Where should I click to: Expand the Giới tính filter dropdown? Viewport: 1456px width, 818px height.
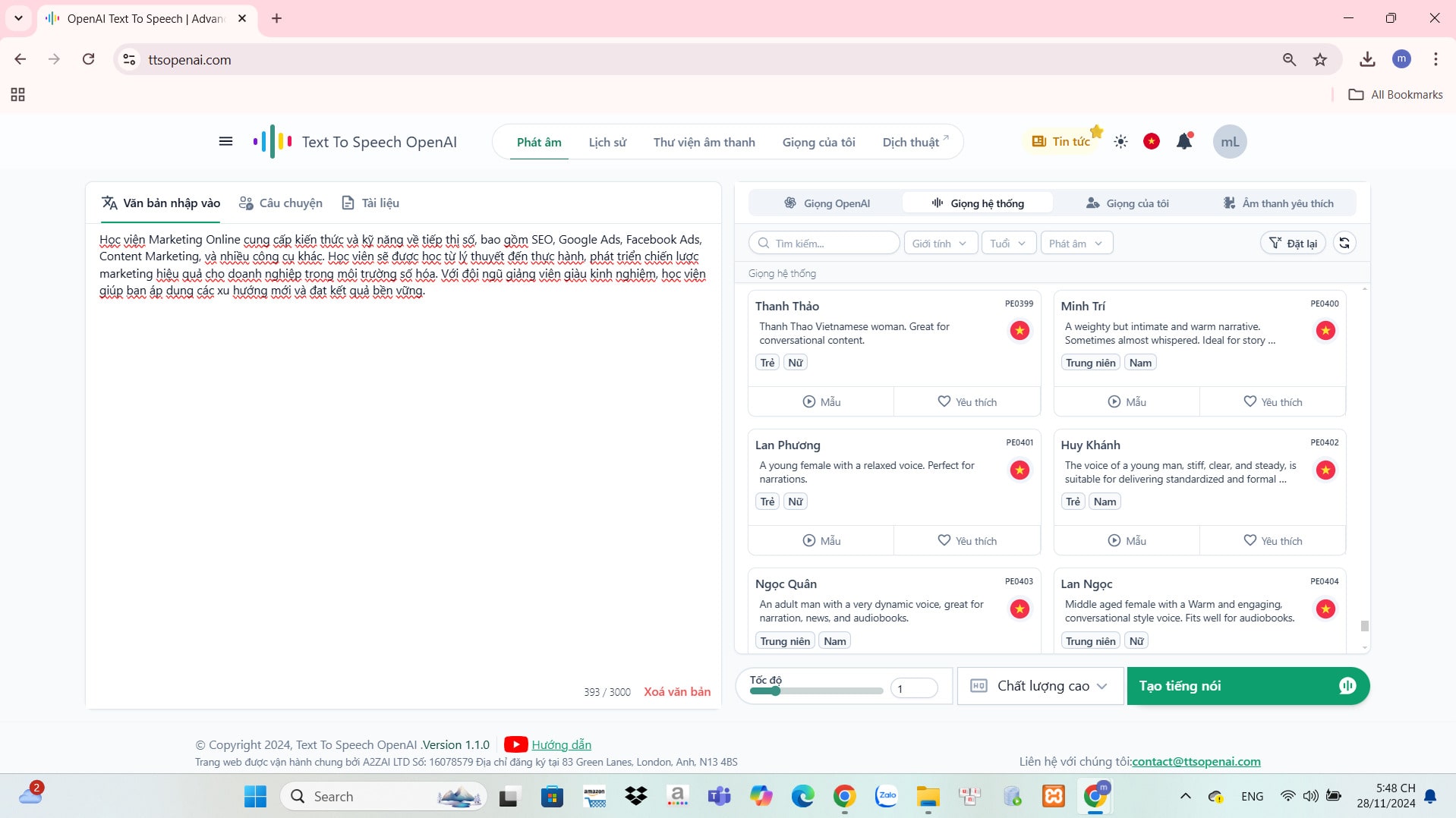click(x=941, y=243)
